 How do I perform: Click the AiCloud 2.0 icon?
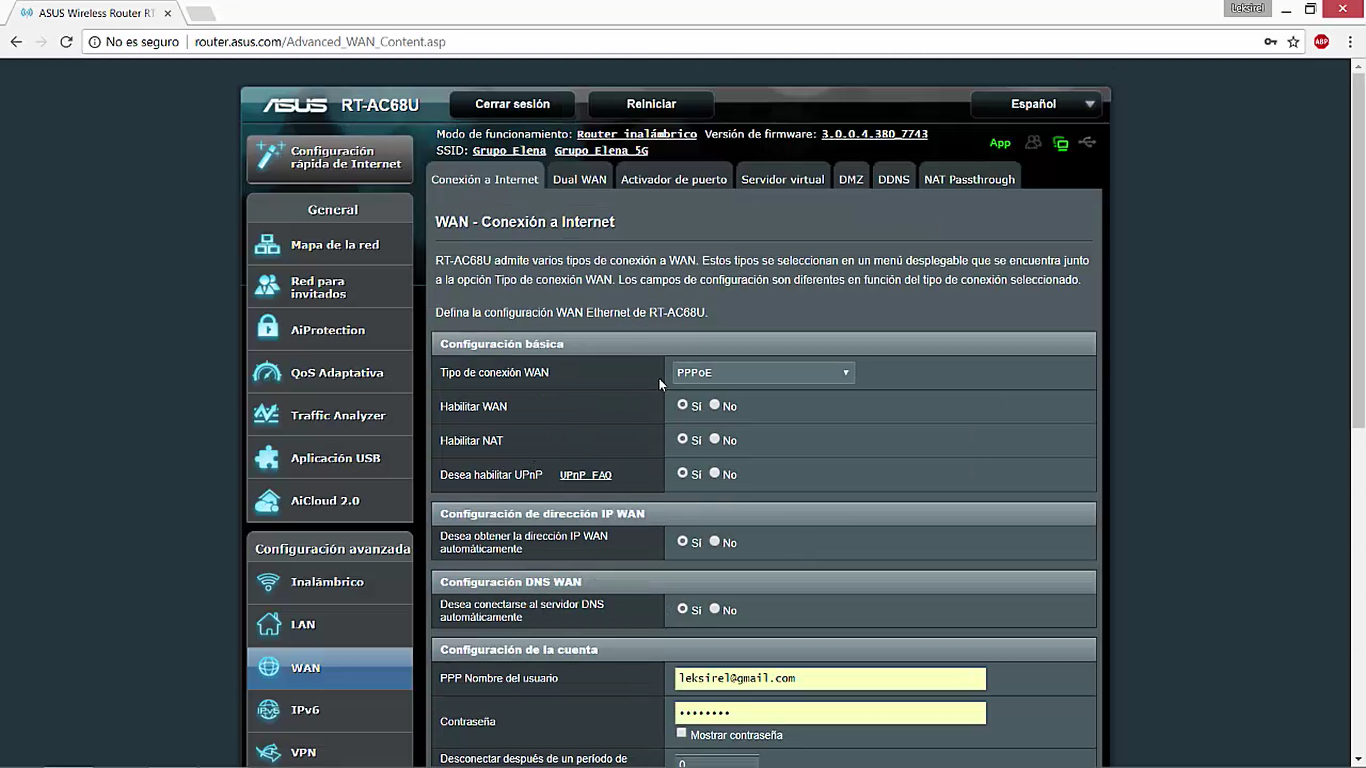267,500
